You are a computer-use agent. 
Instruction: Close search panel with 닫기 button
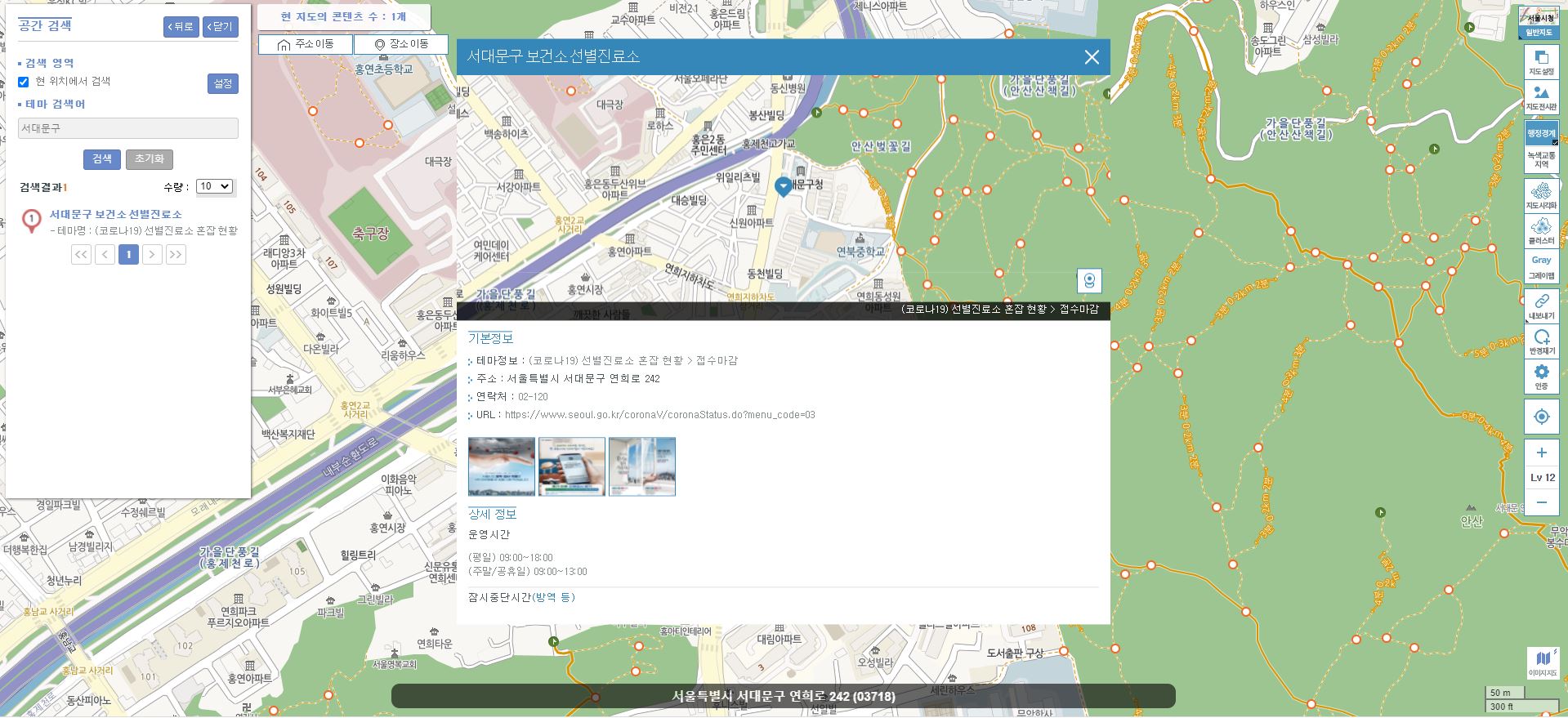220,27
